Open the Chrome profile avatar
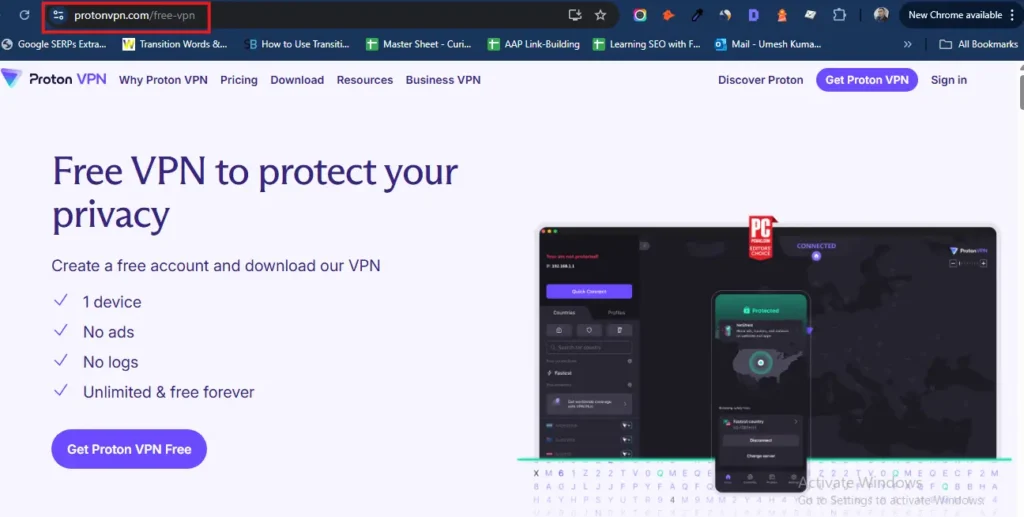Viewport: 1024px width, 517px height. click(881, 15)
